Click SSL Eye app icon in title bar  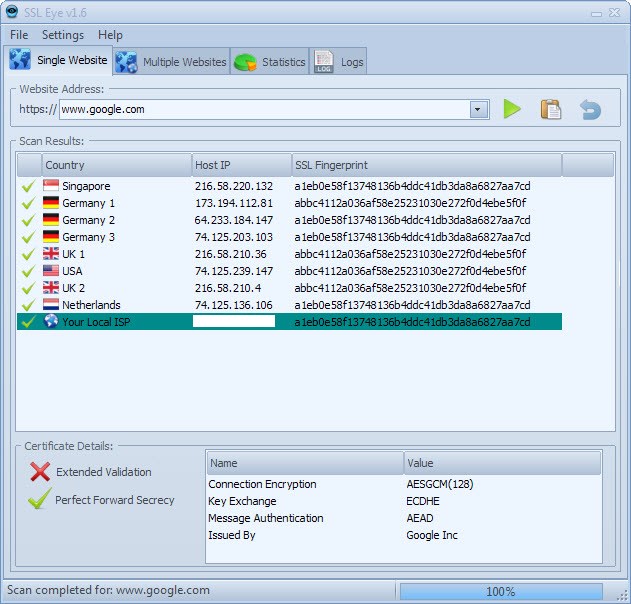click(12, 12)
